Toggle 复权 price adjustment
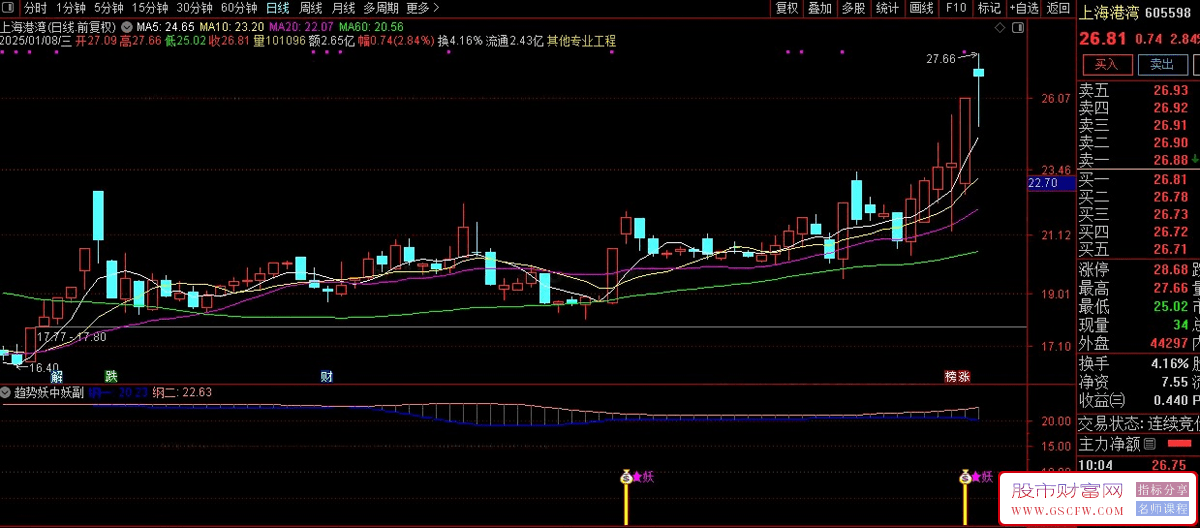1200x528 pixels. coord(787,8)
